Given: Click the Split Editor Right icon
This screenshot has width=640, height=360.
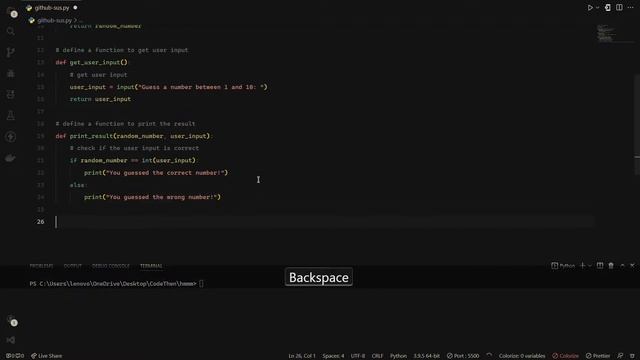Looking at the screenshot, I should coord(619,8).
